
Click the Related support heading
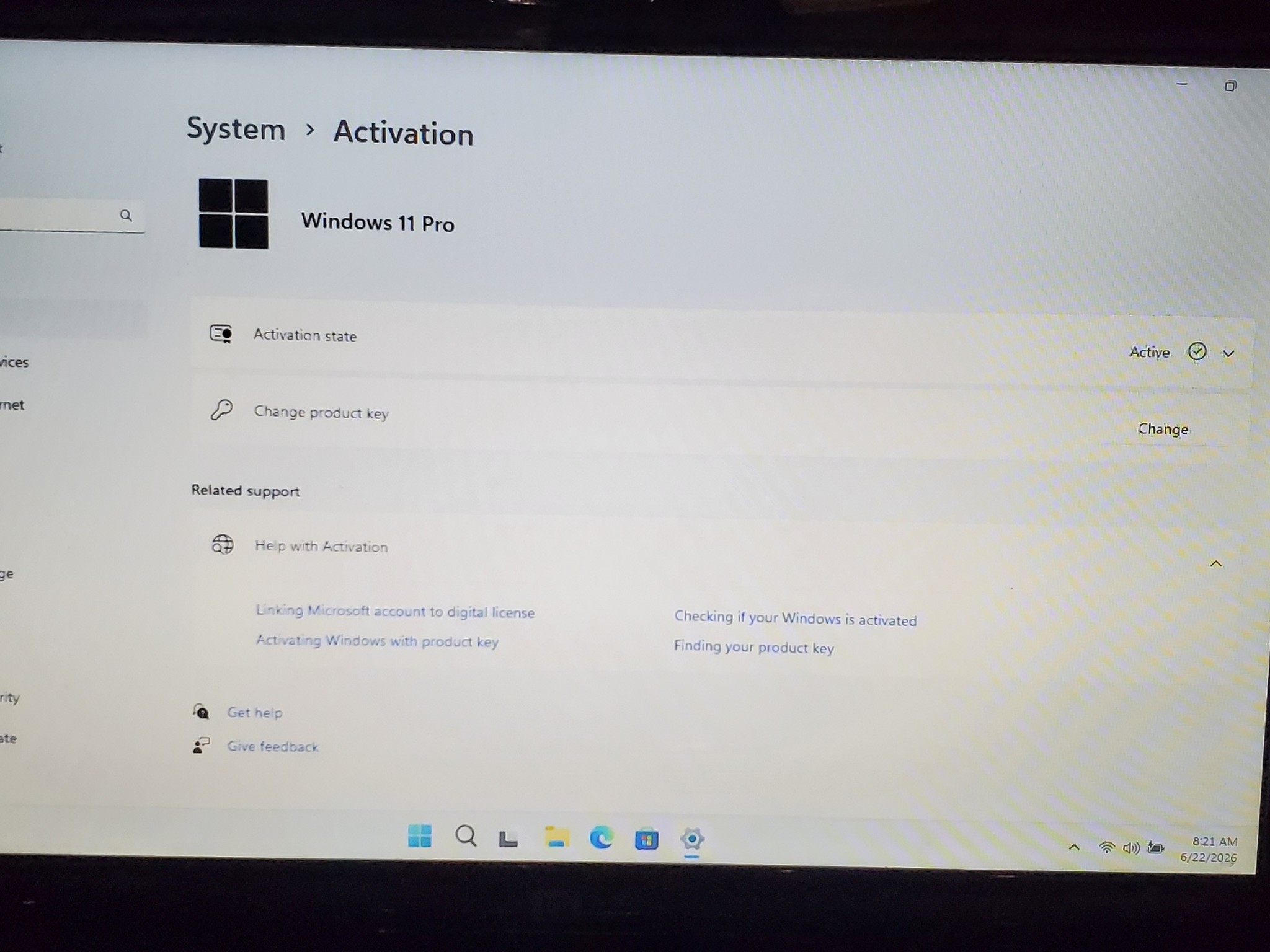tap(246, 491)
